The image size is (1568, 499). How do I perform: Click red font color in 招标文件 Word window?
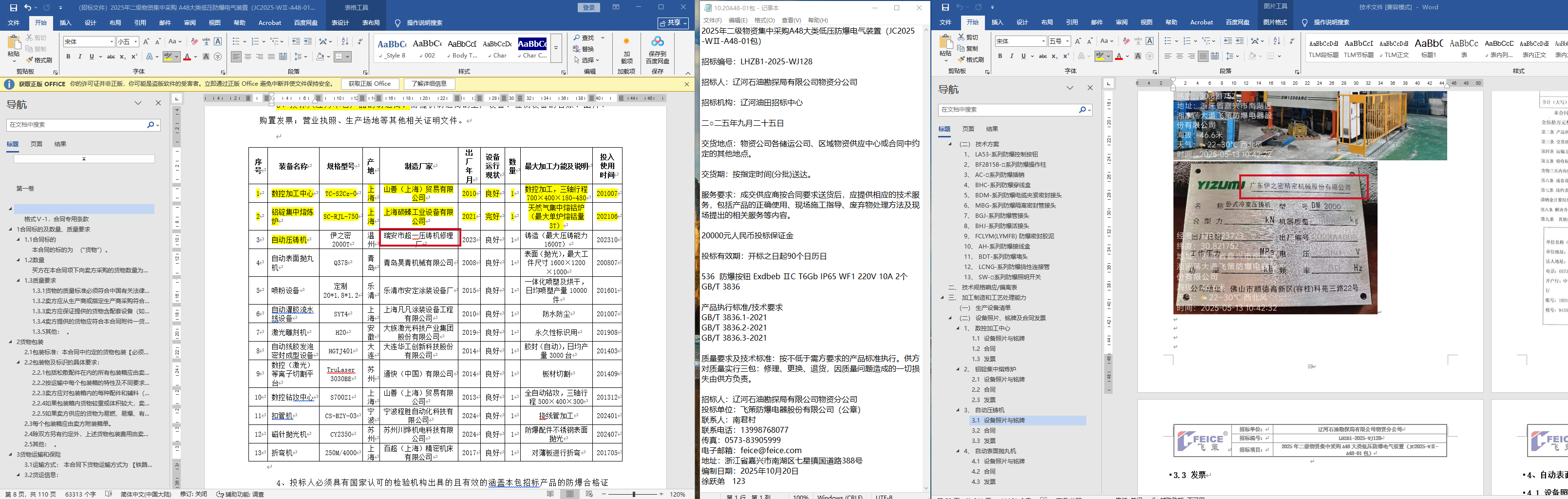[187, 57]
